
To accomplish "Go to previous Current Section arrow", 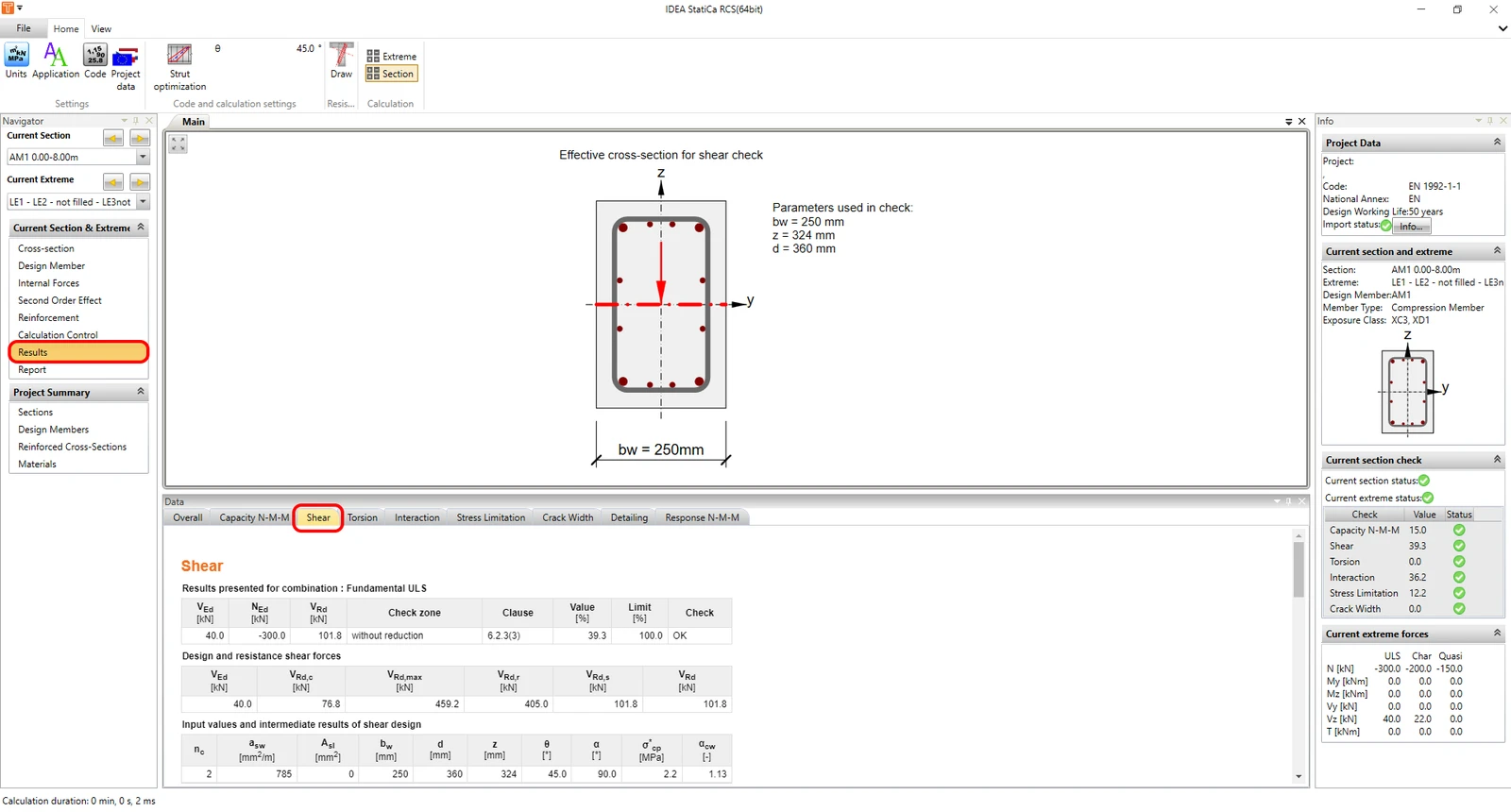I will point(113,139).
